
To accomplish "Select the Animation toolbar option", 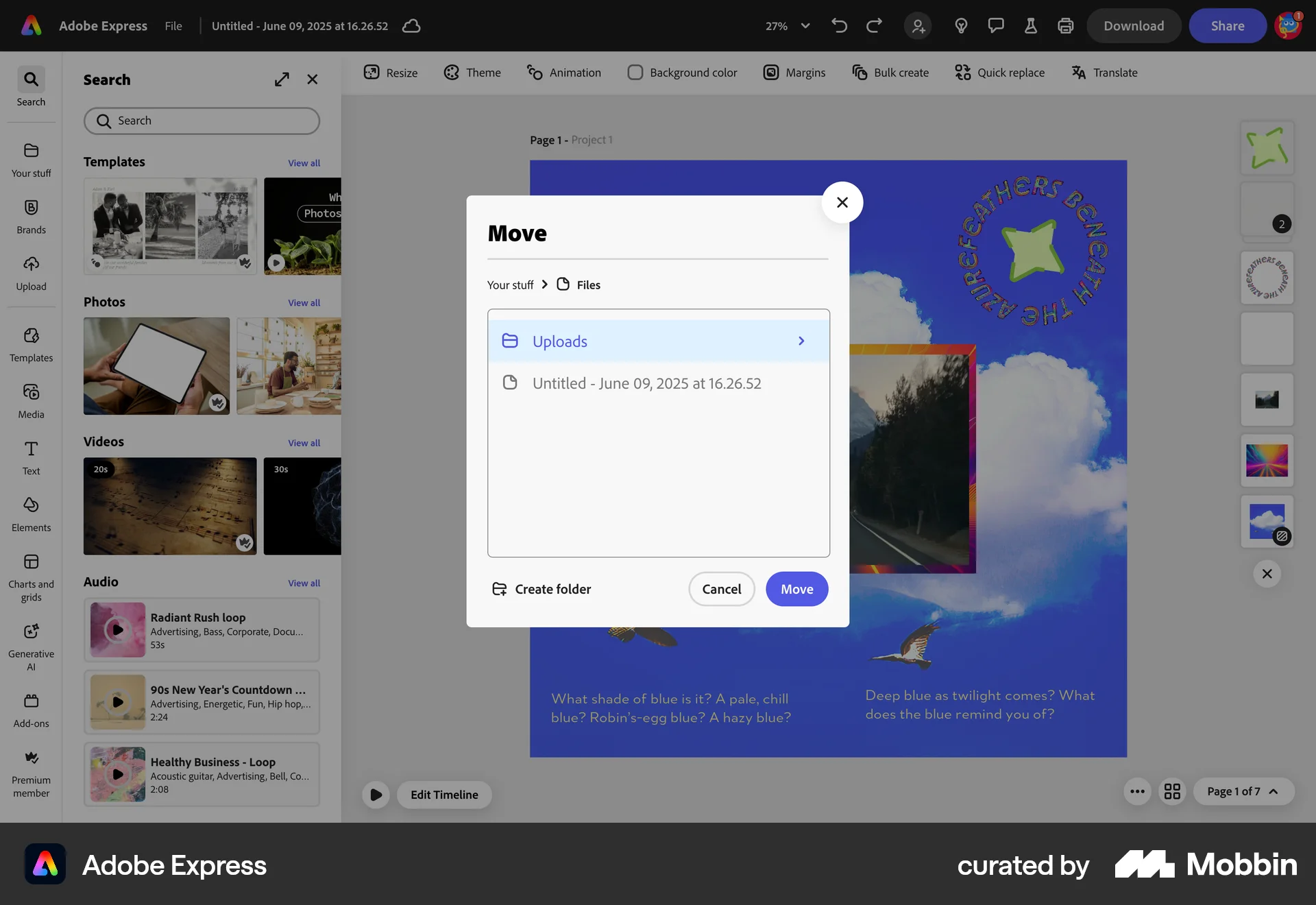I will 563,73.
